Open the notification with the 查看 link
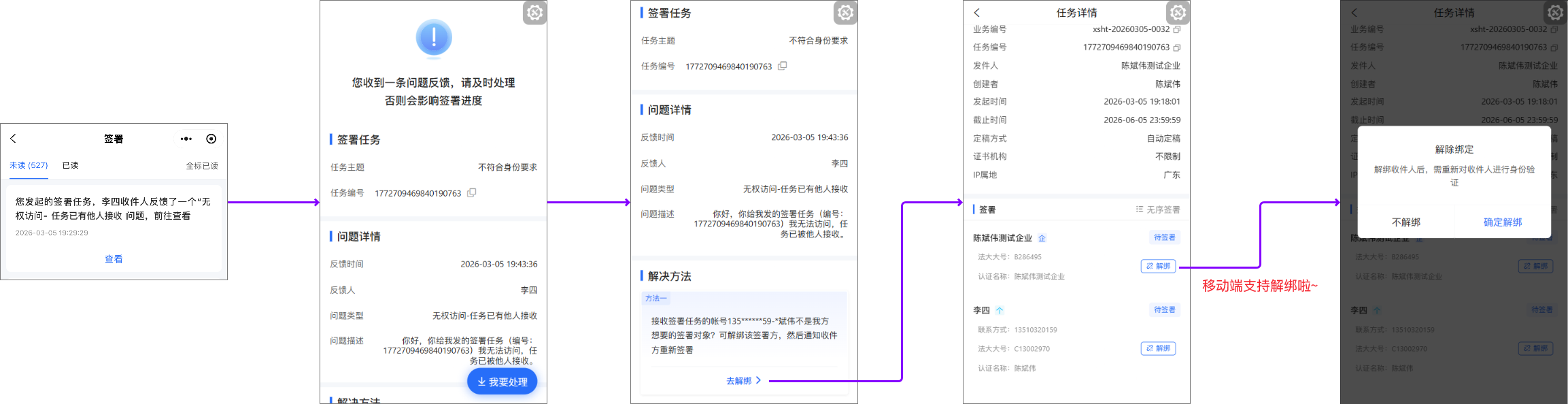Screen dimensions: 1568x404 (114, 259)
